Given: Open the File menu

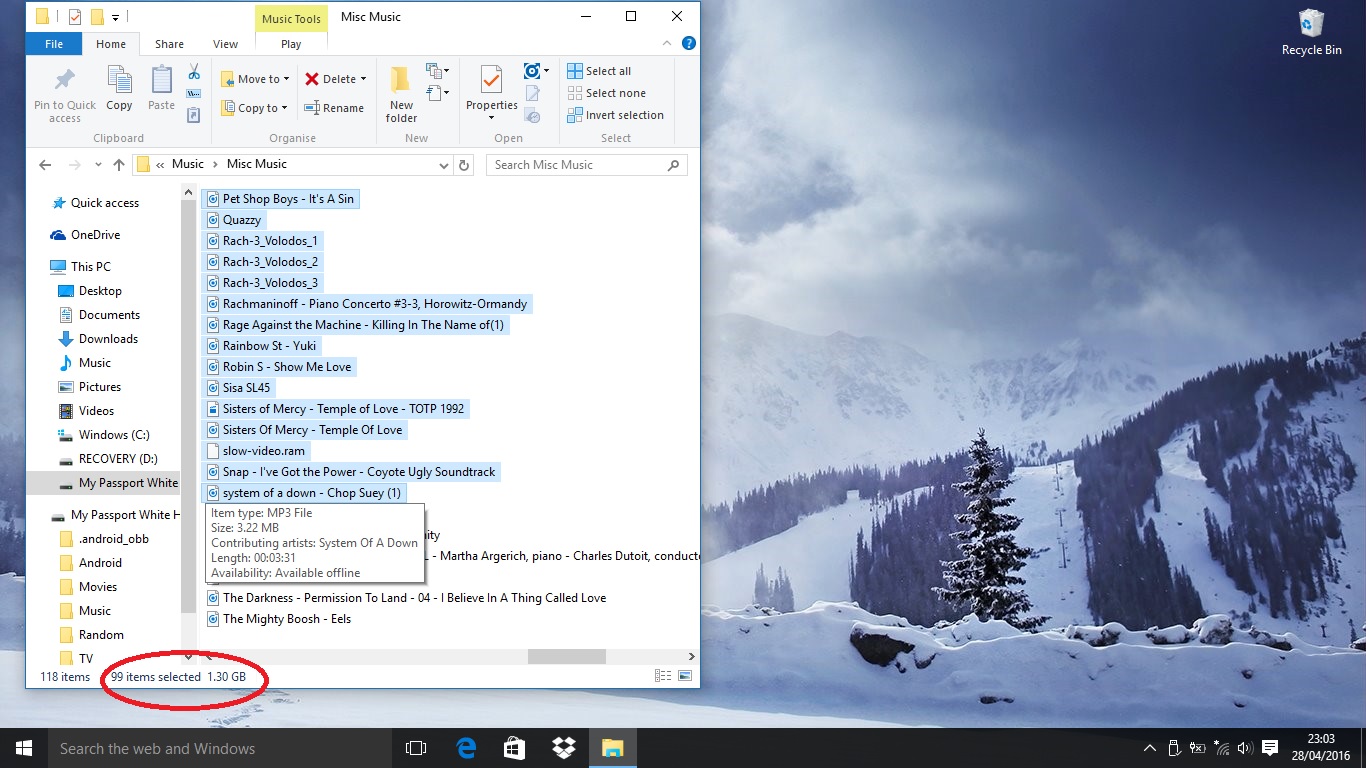Looking at the screenshot, I should 54,44.
